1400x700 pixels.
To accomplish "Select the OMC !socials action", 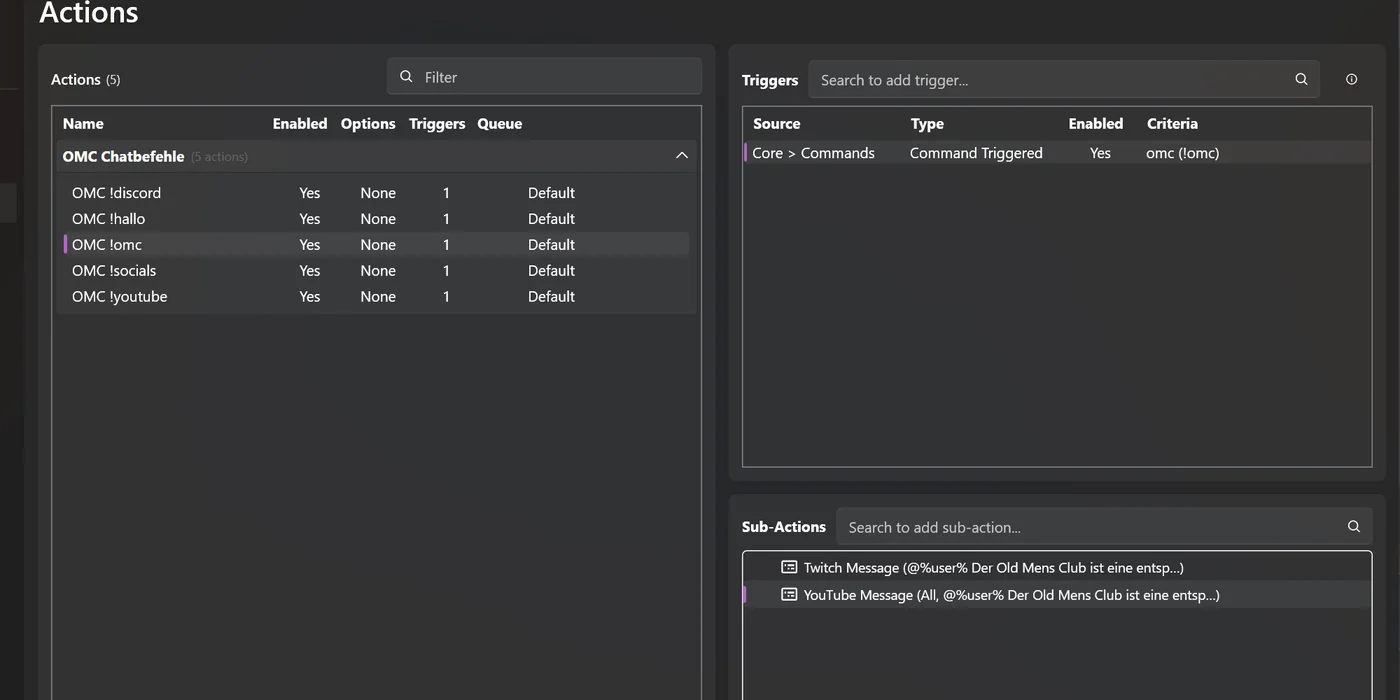I will click(374, 271).
